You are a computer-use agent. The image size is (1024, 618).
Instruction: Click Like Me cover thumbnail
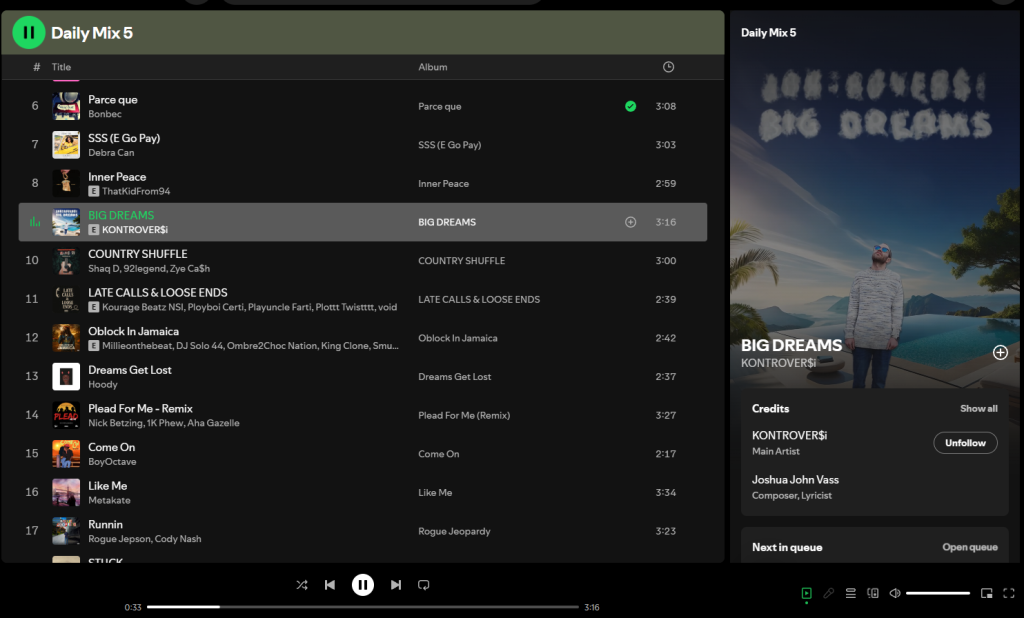click(66, 492)
